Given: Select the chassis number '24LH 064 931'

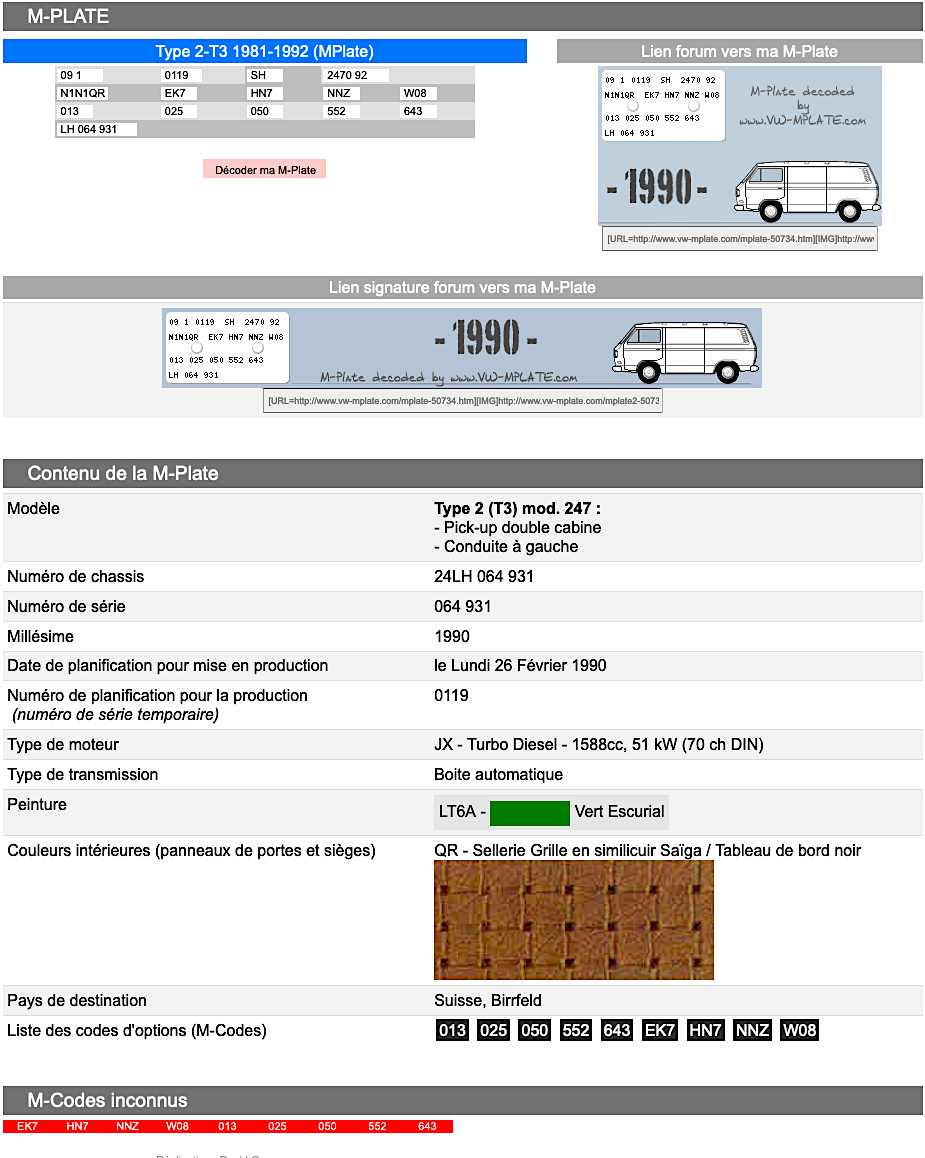Looking at the screenshot, I should (x=484, y=577).
